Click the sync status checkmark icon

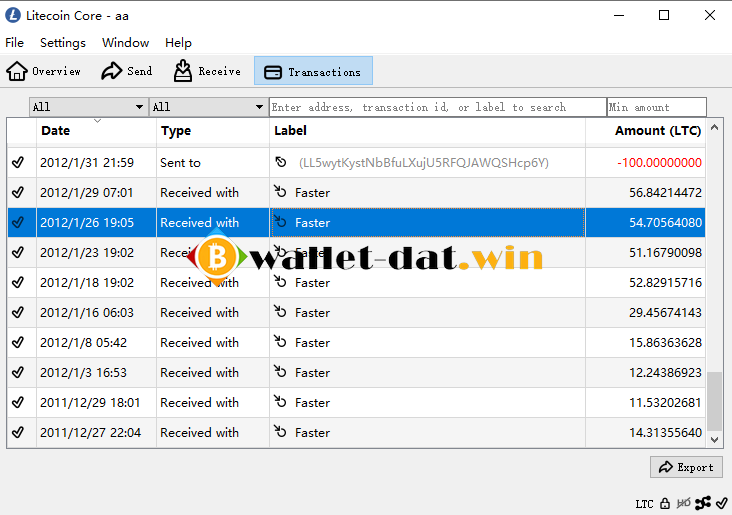click(x=721, y=503)
